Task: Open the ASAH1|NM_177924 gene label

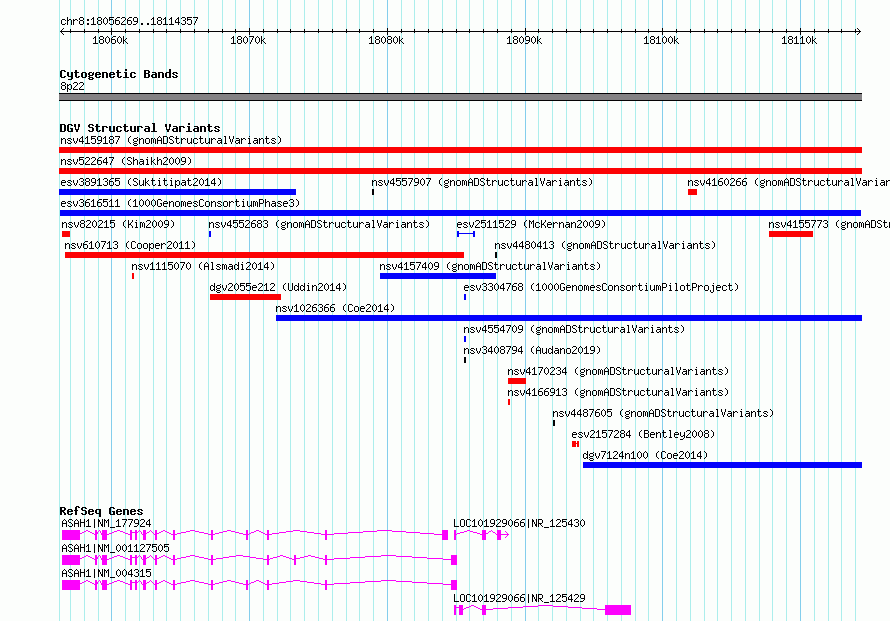Action: (x=106, y=523)
